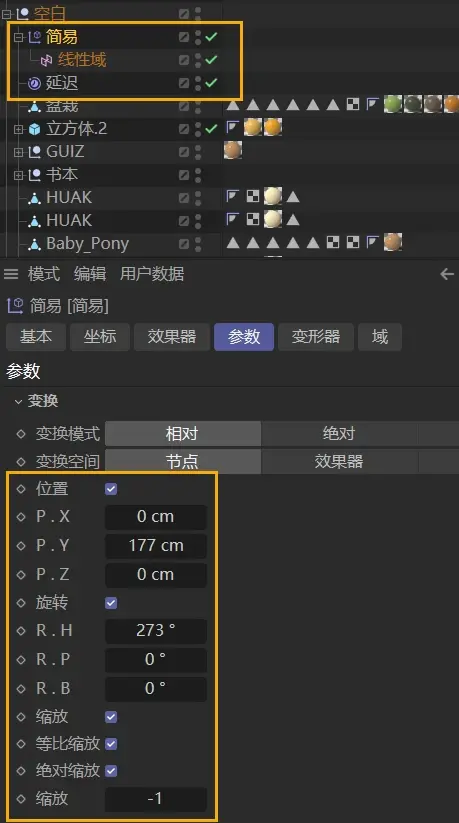Click the layer box icon of 延迟 row

(x=183, y=82)
